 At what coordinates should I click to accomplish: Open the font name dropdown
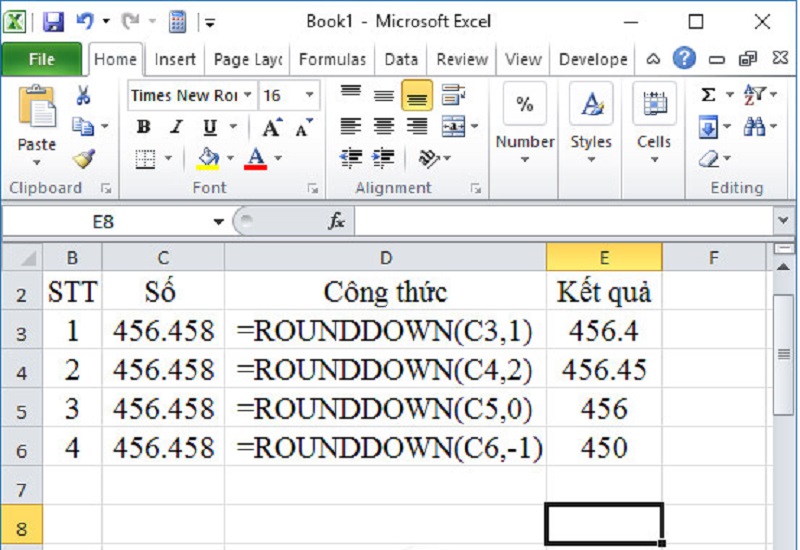point(247,95)
